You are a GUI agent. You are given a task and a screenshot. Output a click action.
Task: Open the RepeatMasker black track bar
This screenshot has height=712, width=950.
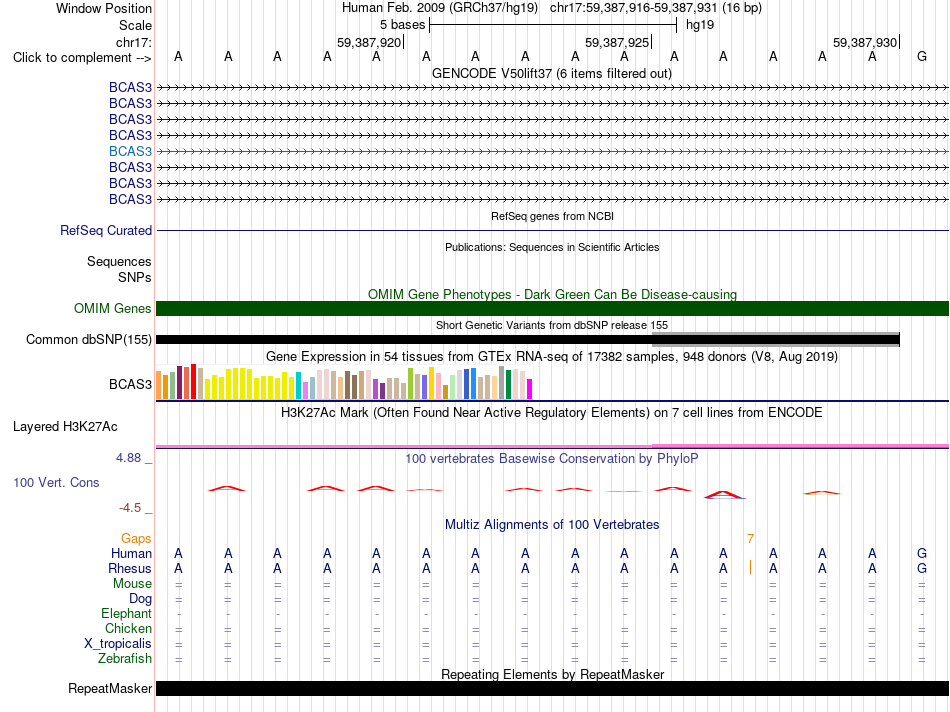click(x=552, y=688)
